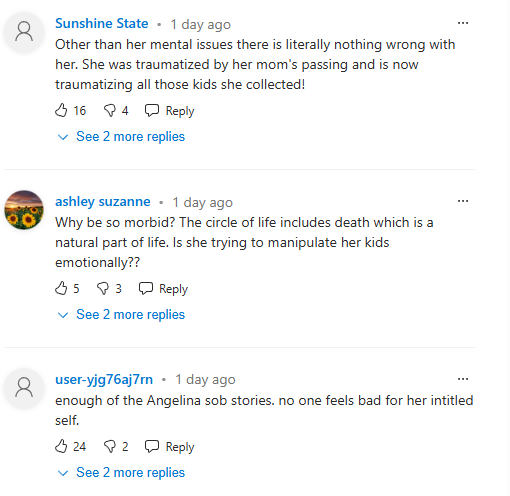
Task: Open ellipsis menu for ashley suzanne comment
Action: (463, 201)
